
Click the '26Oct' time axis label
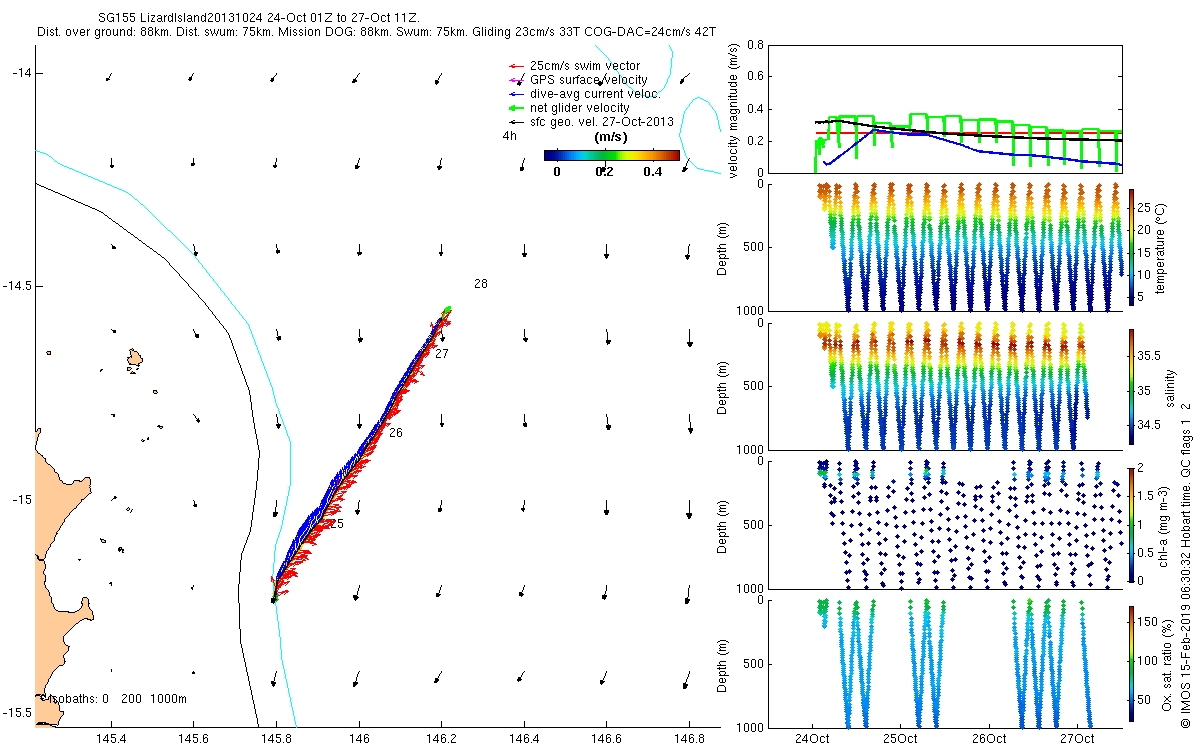[x=988, y=739]
